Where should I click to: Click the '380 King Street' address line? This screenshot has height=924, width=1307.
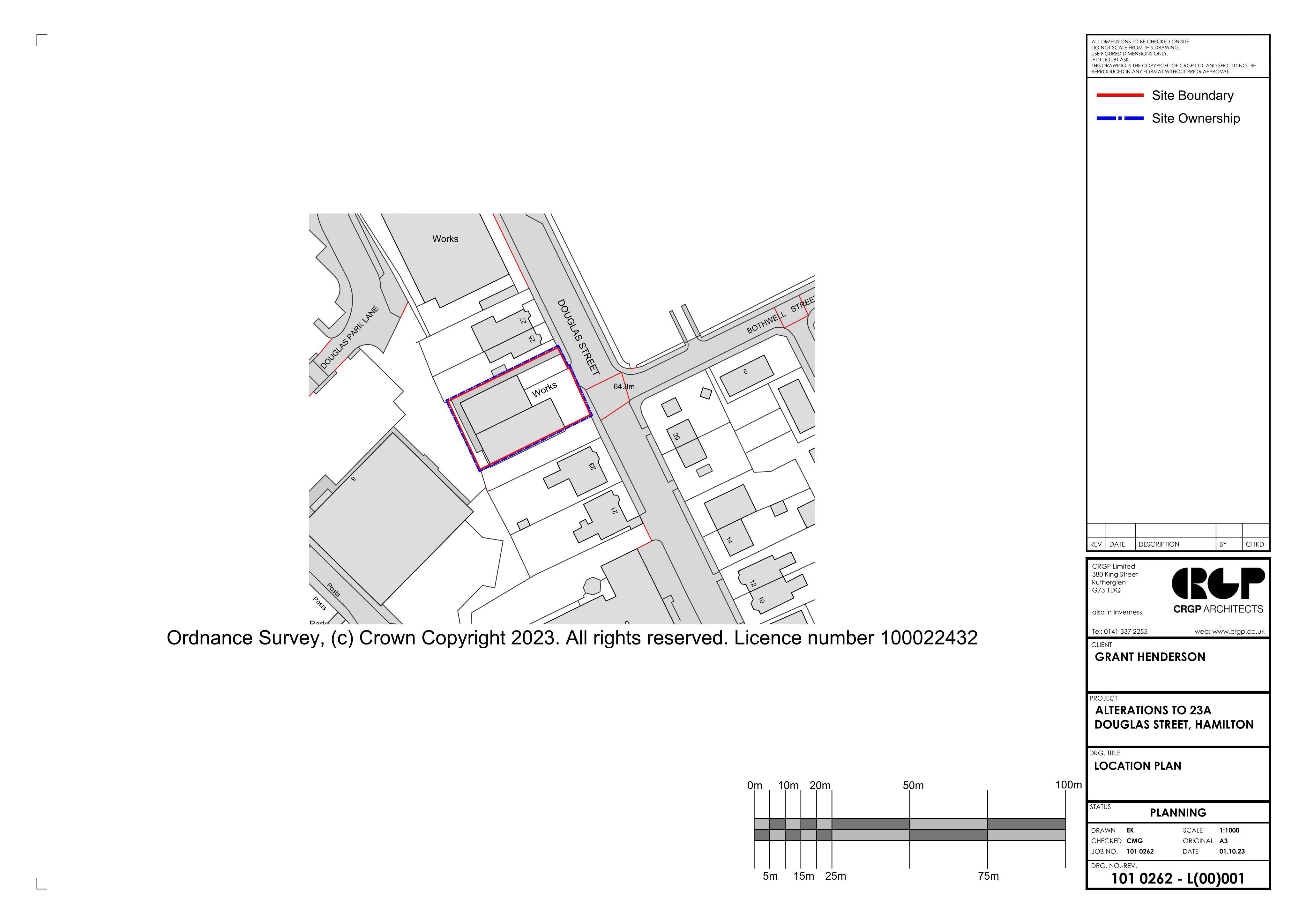[1115, 574]
